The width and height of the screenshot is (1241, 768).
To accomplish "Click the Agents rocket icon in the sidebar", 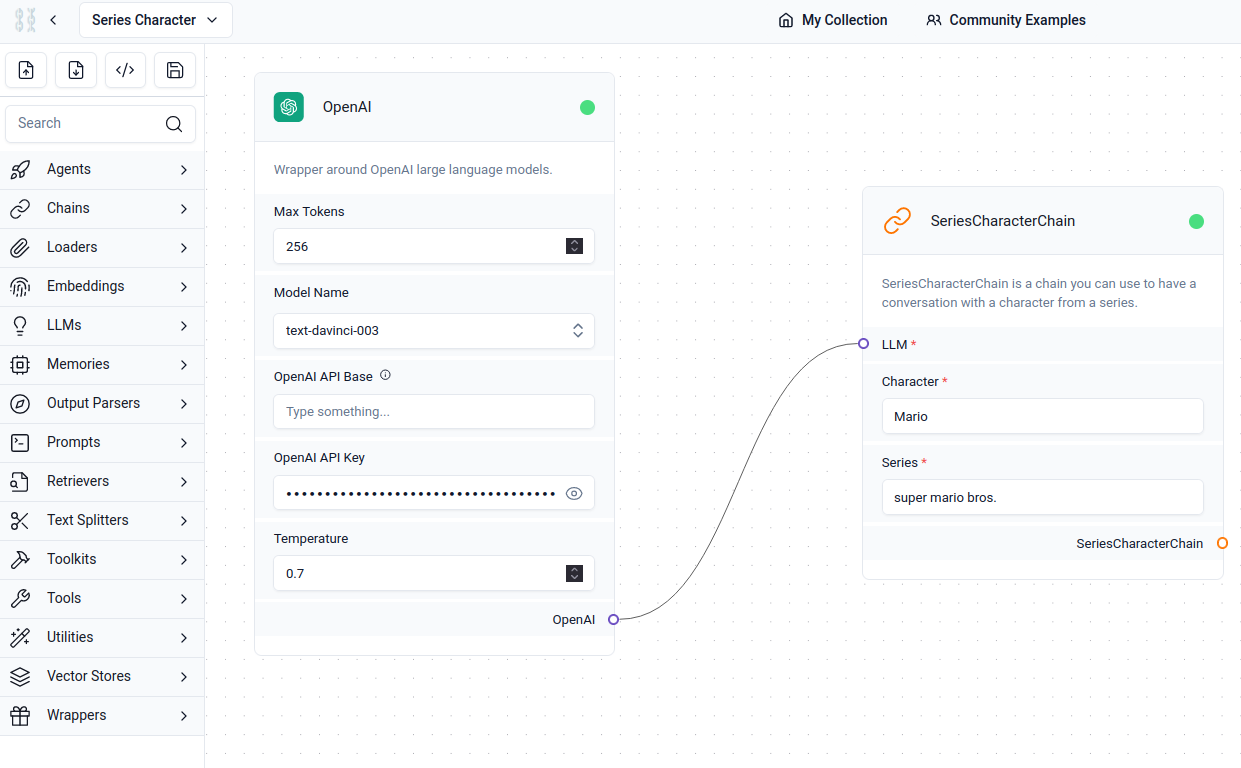I will [20, 168].
